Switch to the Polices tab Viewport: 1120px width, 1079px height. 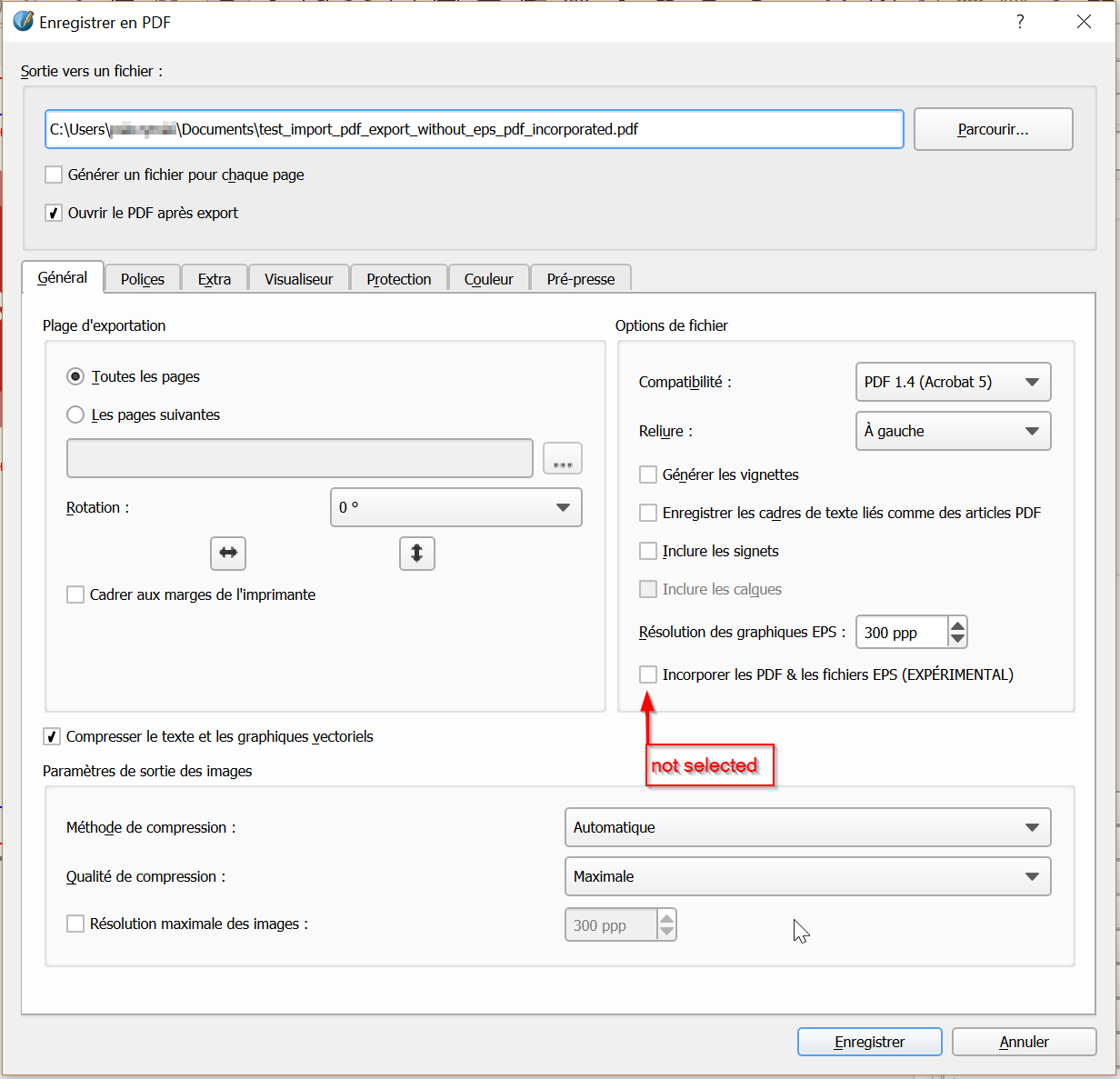[143, 279]
